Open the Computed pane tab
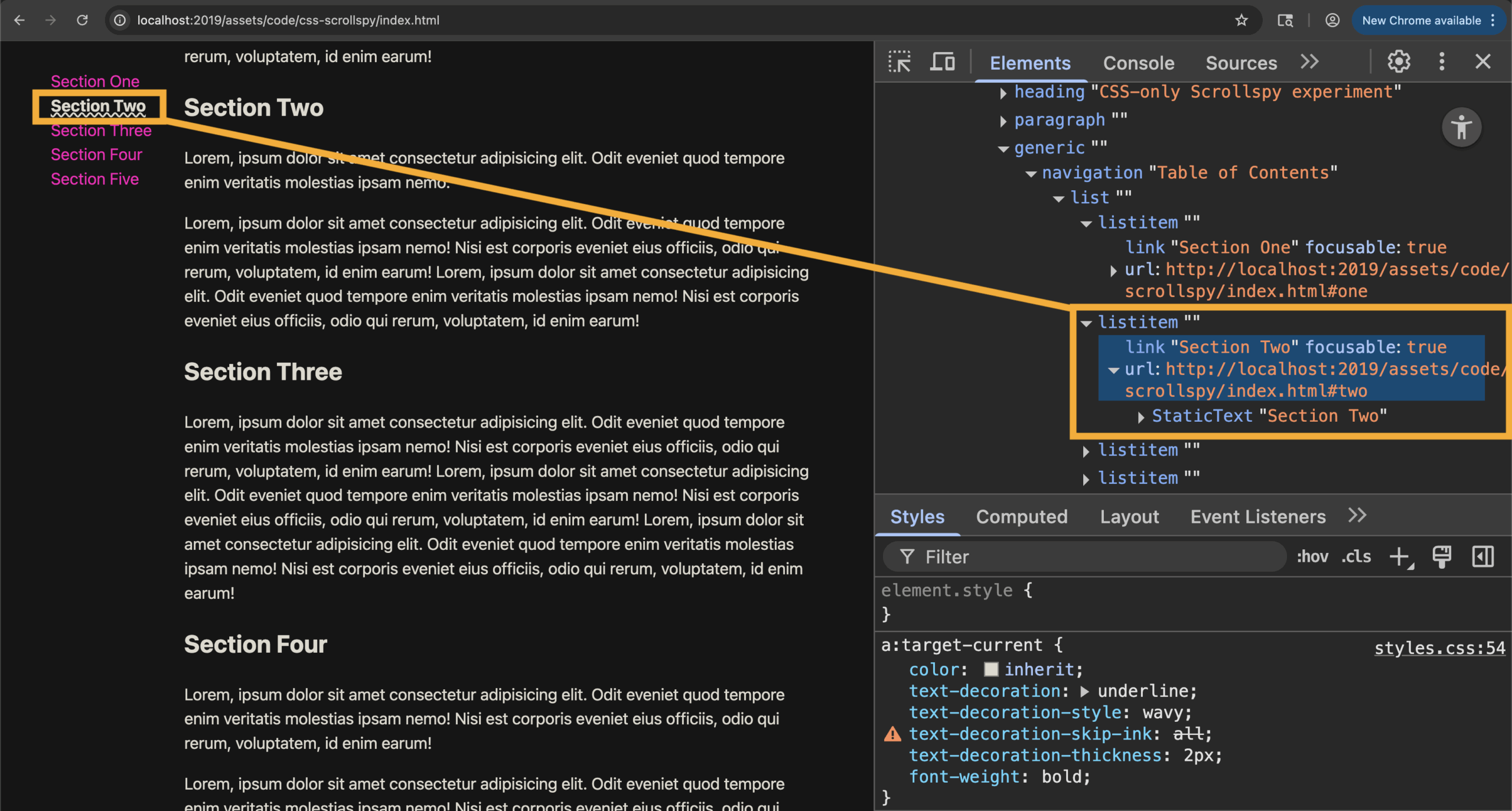Image resolution: width=1512 pixels, height=811 pixels. click(x=1022, y=517)
